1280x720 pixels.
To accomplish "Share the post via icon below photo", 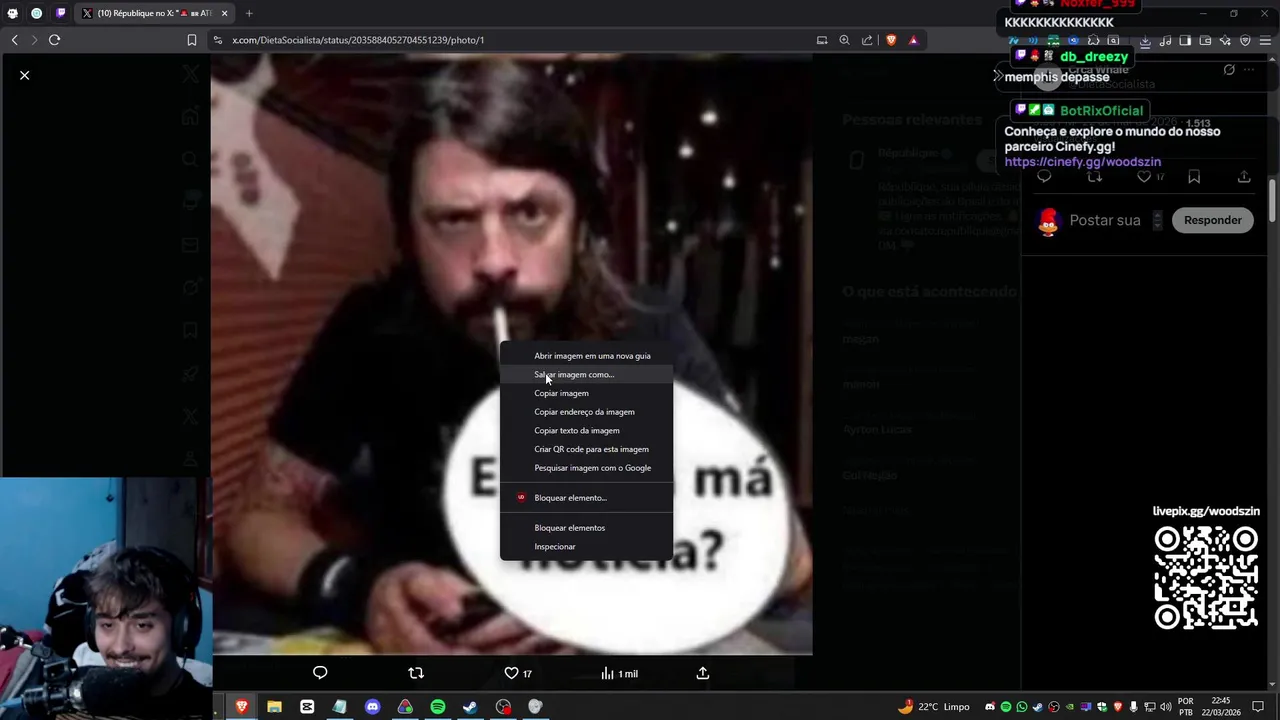I will (x=703, y=673).
